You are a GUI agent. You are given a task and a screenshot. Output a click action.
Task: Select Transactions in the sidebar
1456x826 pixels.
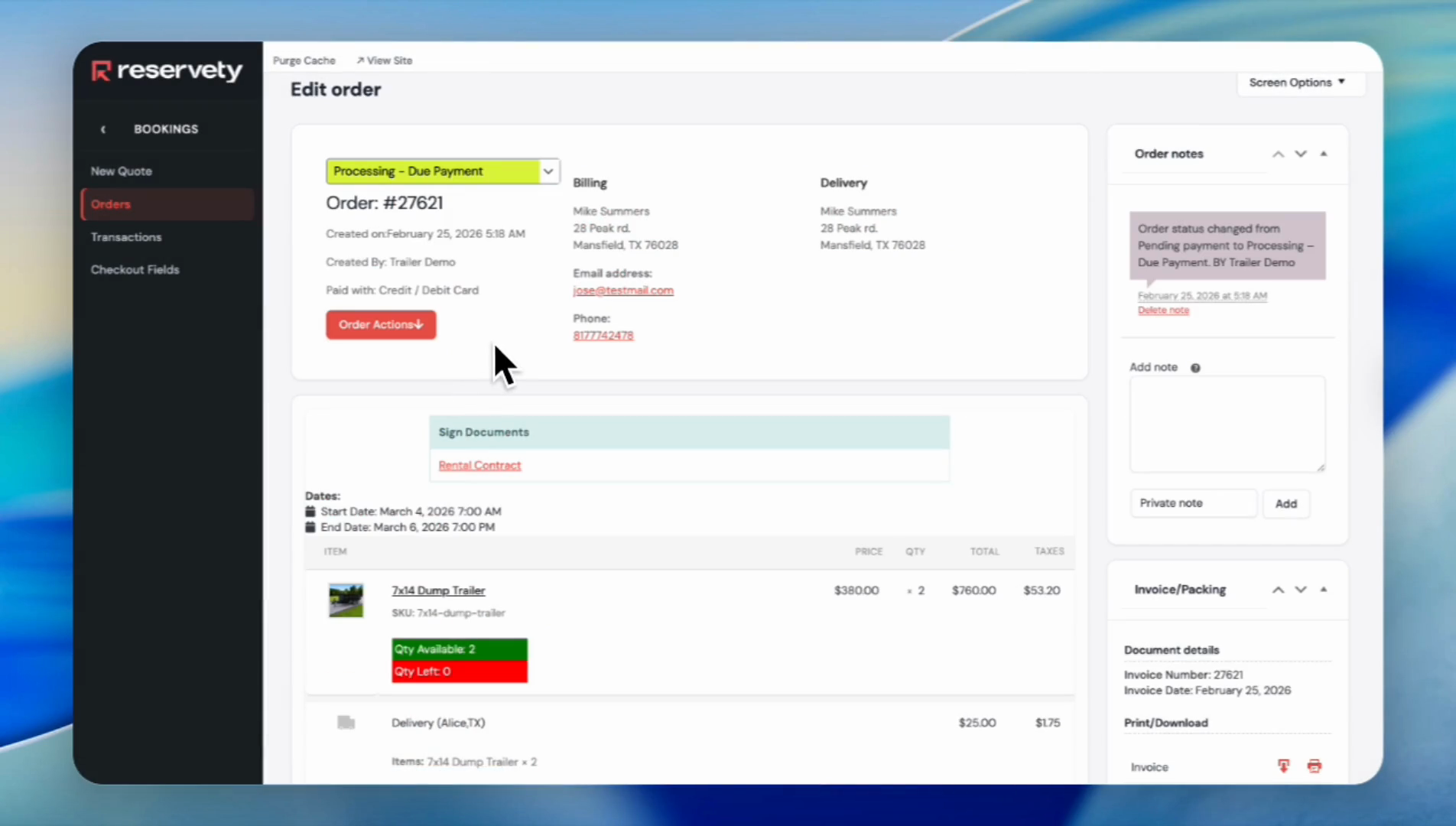[x=126, y=237]
